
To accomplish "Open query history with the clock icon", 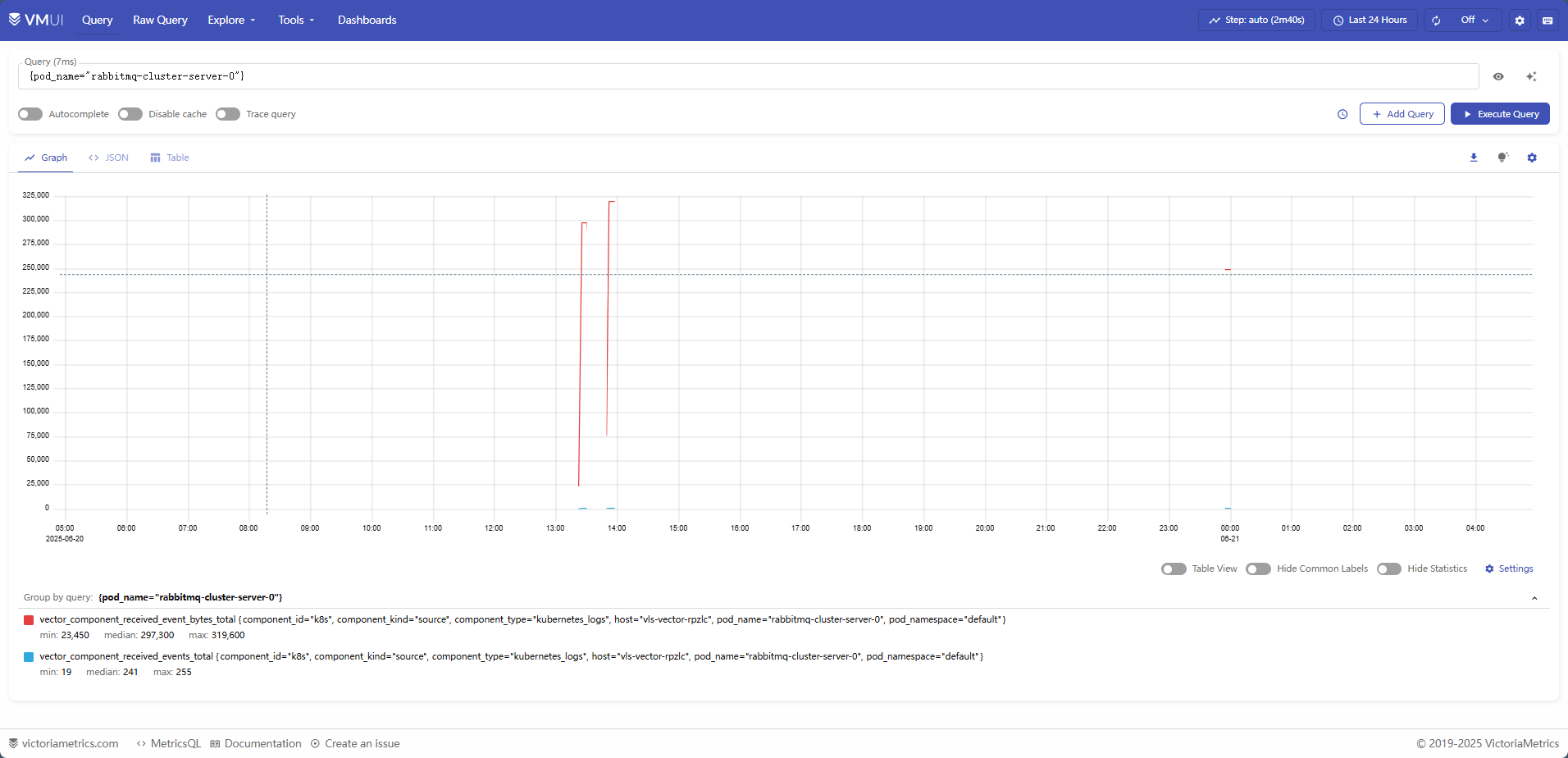I will [x=1342, y=114].
